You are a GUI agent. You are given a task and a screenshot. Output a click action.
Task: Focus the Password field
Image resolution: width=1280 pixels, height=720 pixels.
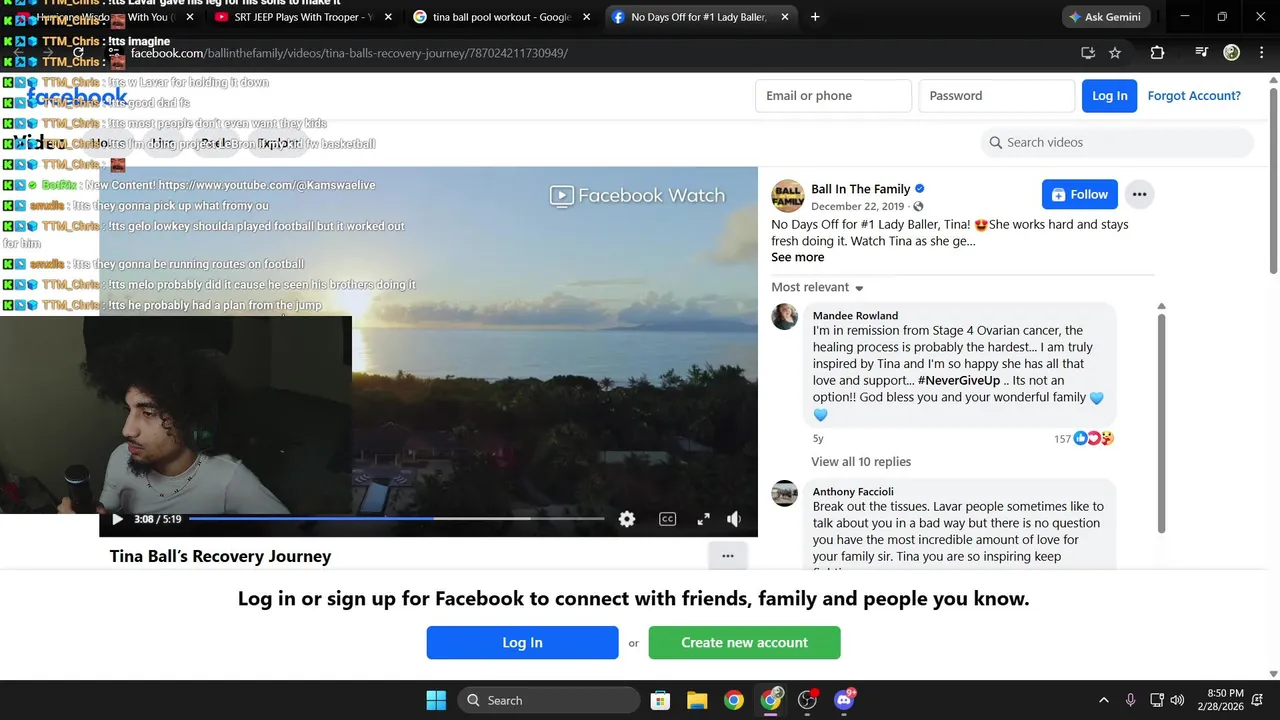coord(996,96)
